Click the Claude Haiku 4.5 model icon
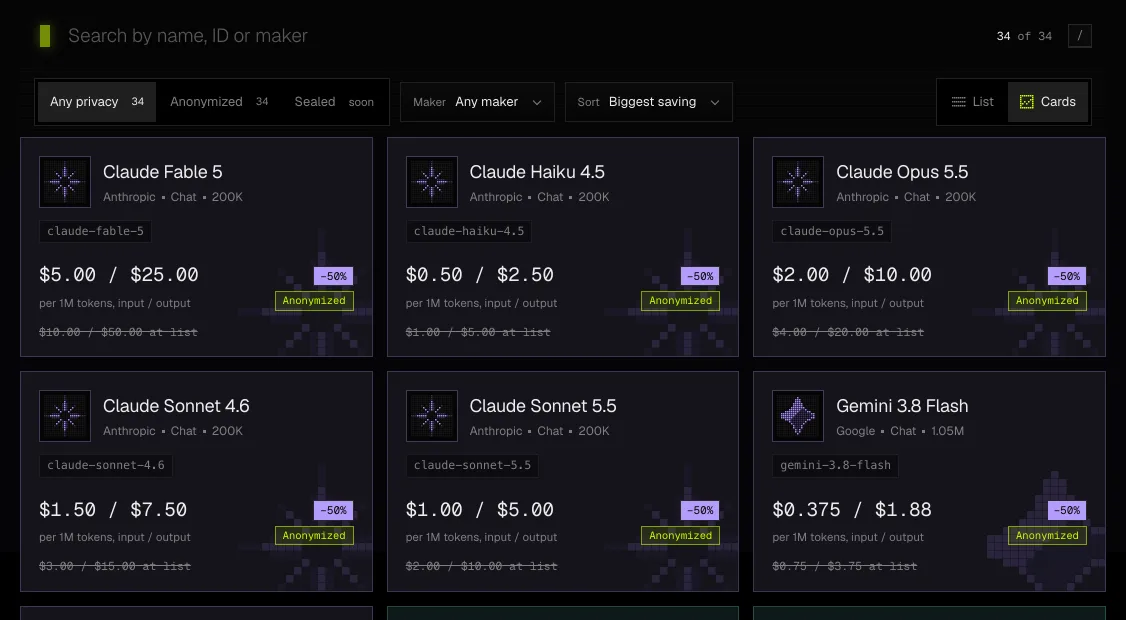Image resolution: width=1126 pixels, height=620 pixels. tap(432, 182)
